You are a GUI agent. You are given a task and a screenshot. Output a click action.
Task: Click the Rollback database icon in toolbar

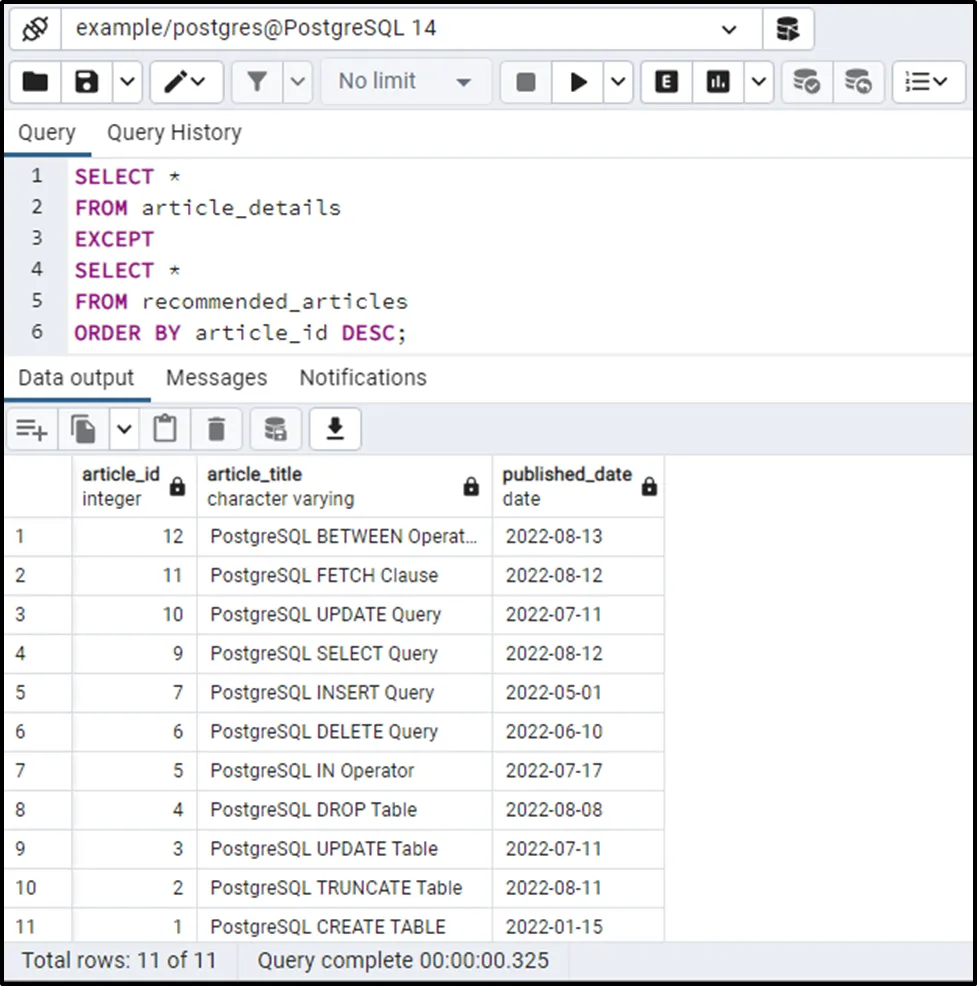tap(857, 82)
